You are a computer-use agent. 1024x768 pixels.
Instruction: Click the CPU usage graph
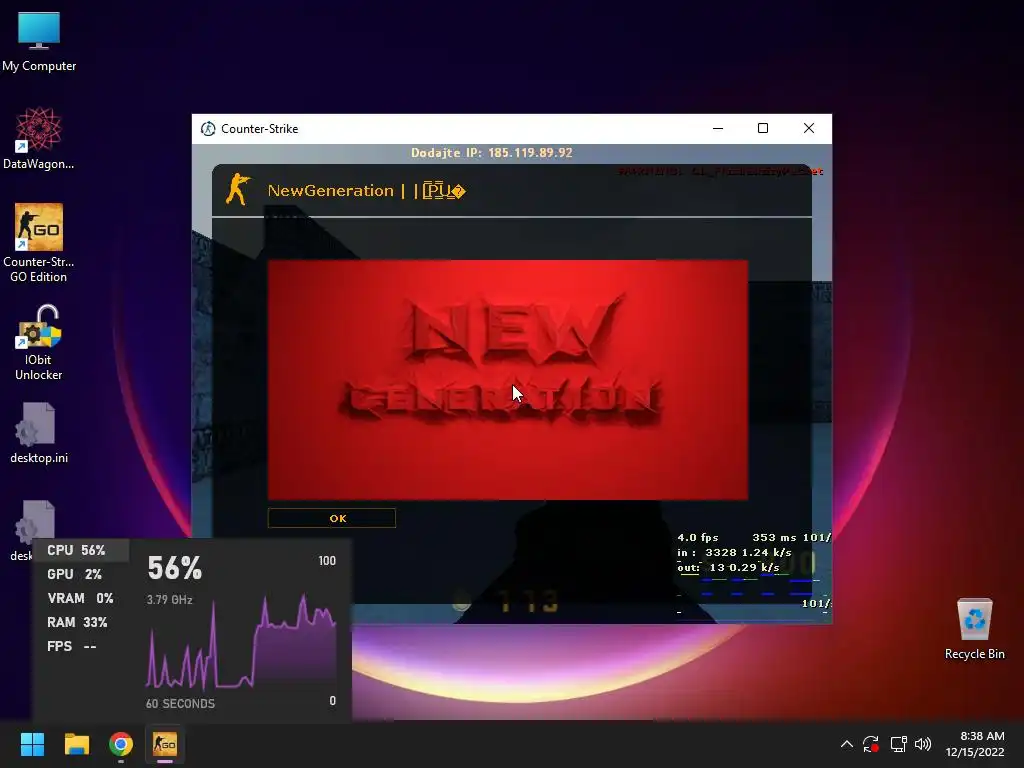click(x=240, y=641)
